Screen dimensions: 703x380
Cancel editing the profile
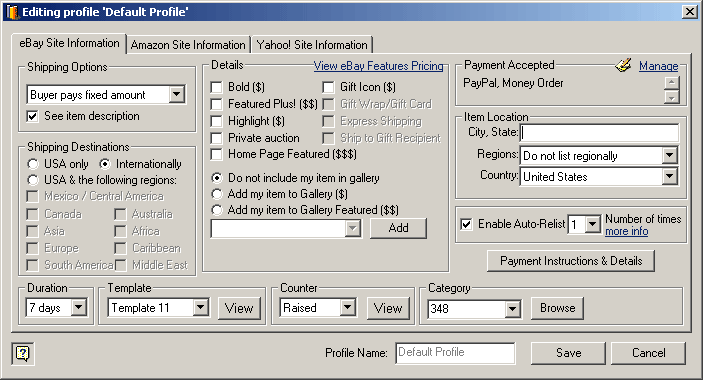point(648,353)
